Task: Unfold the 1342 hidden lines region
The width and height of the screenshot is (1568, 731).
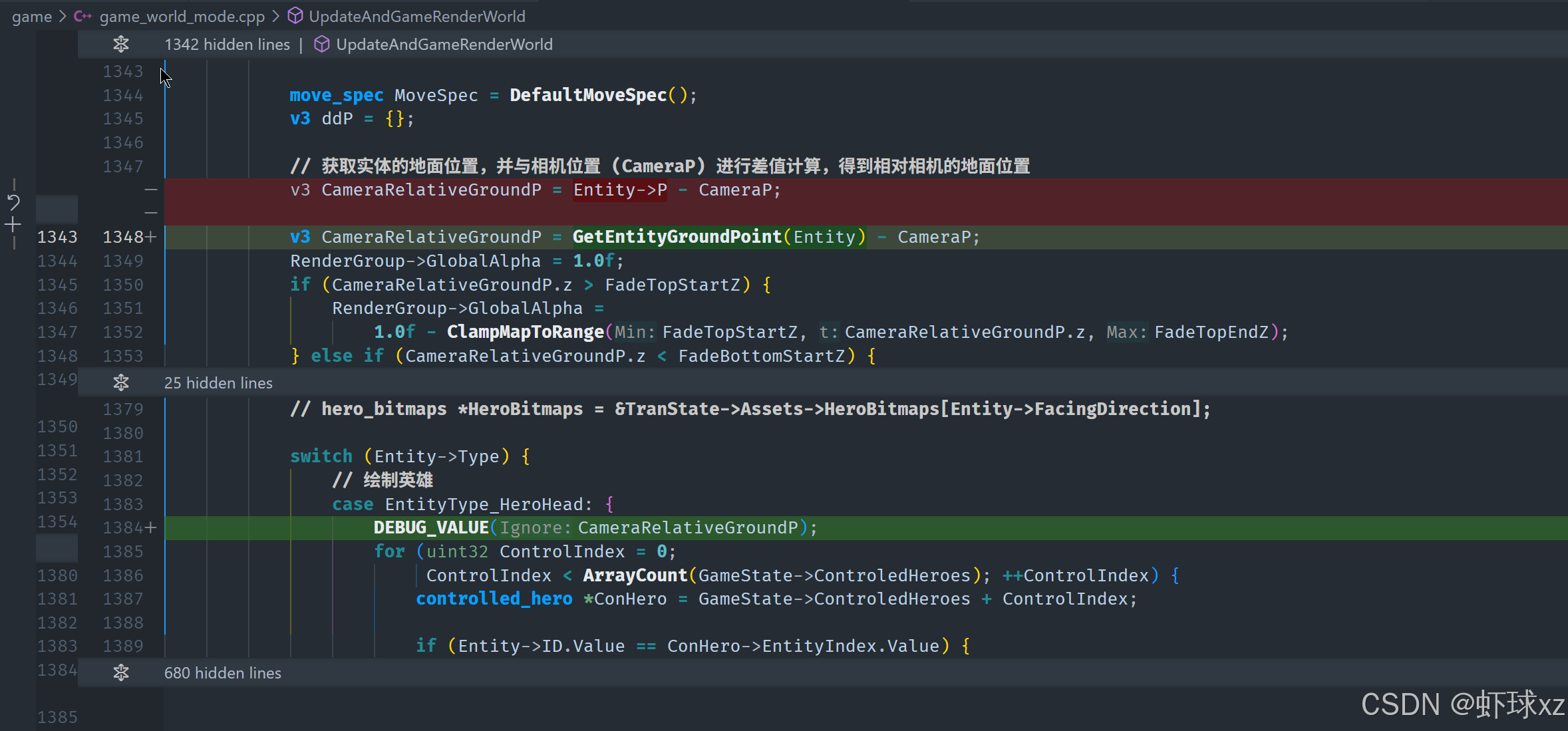Action: point(121,45)
